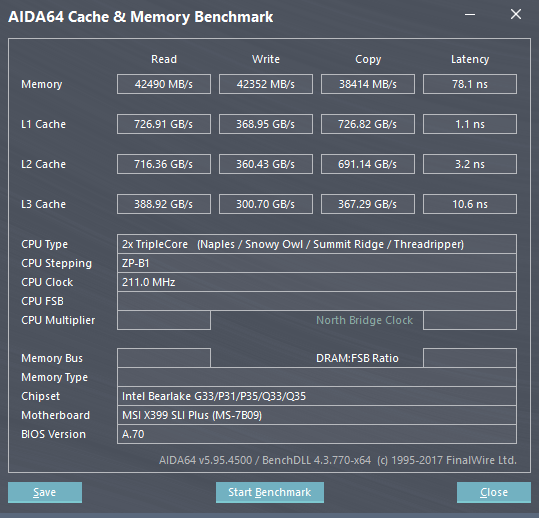Click the empty CPU FSB field
Image resolution: width=539 pixels, height=518 pixels.
[317, 301]
